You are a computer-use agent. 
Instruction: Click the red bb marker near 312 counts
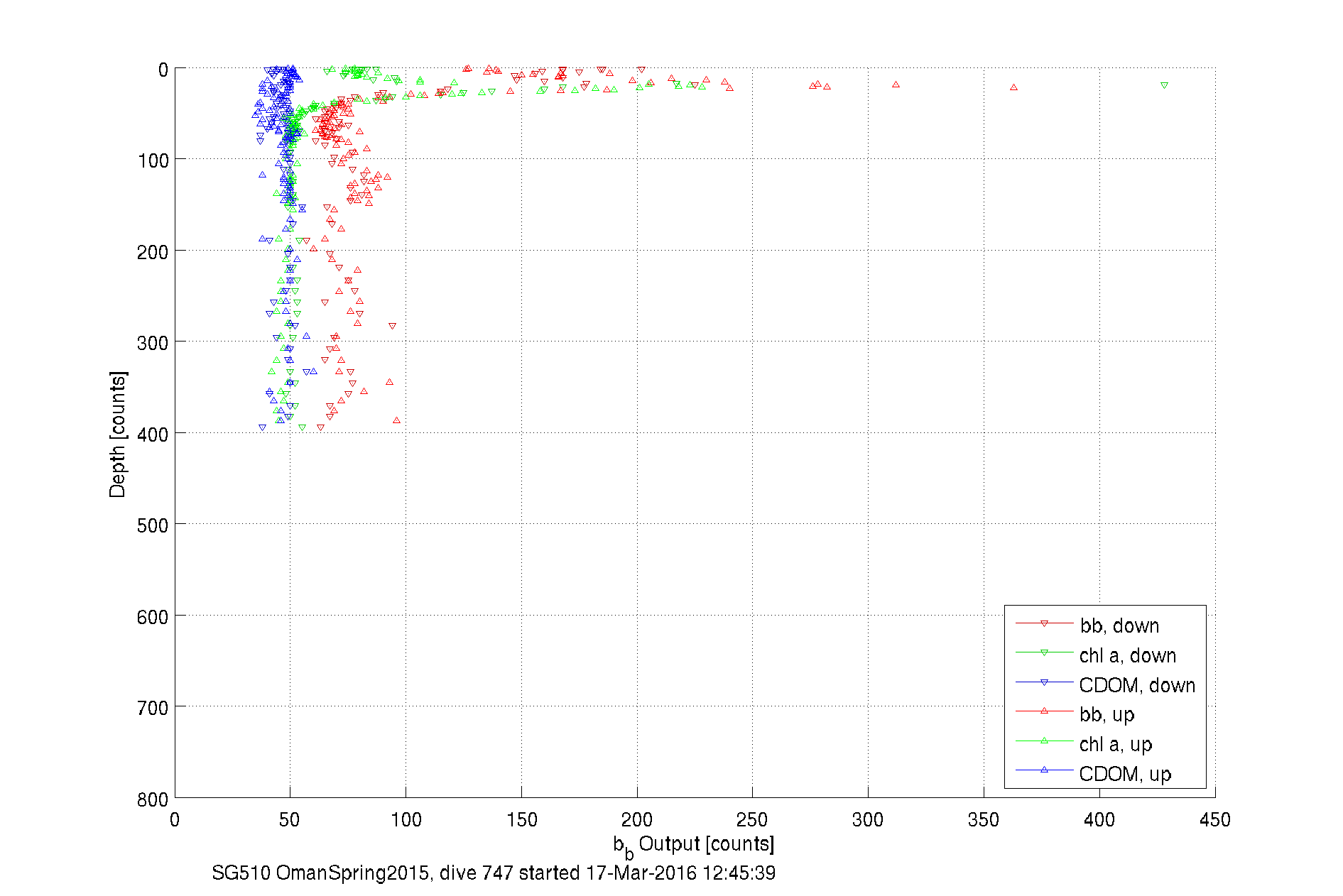[896, 84]
